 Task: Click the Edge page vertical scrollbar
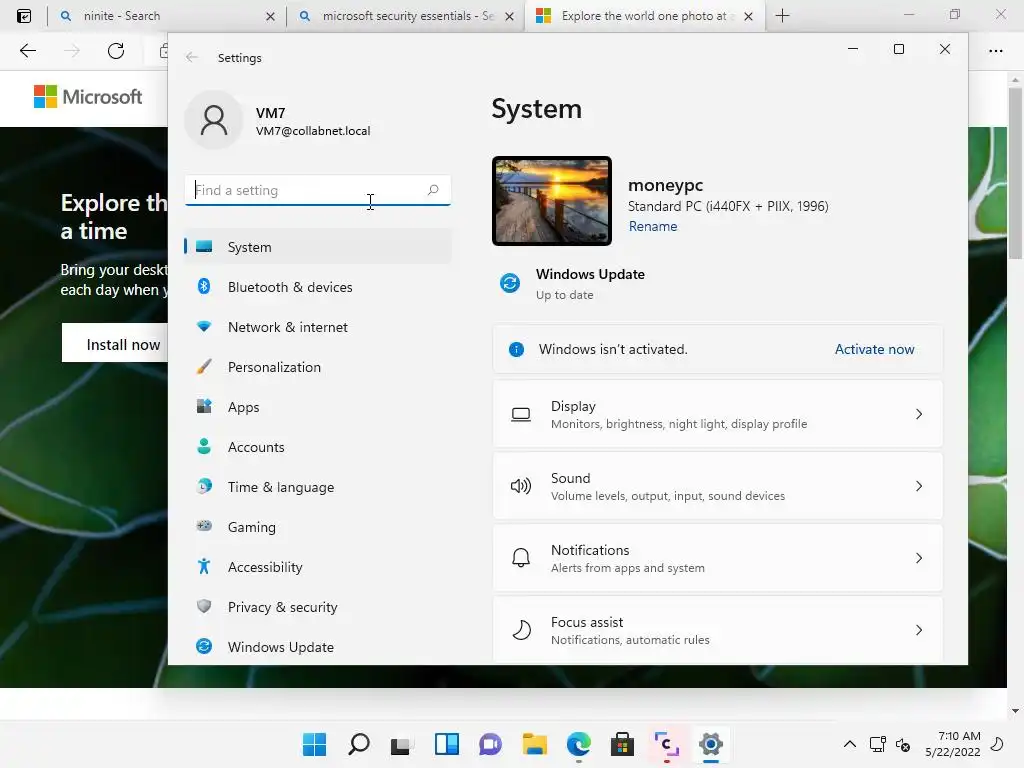(x=1015, y=174)
